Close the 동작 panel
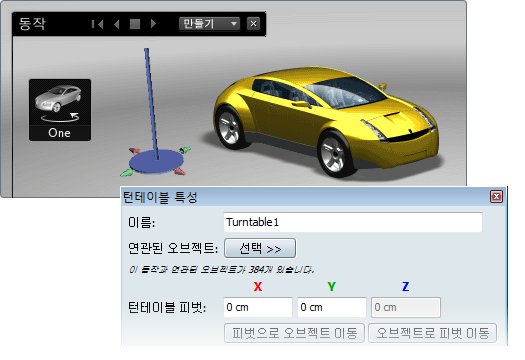 coord(253,24)
